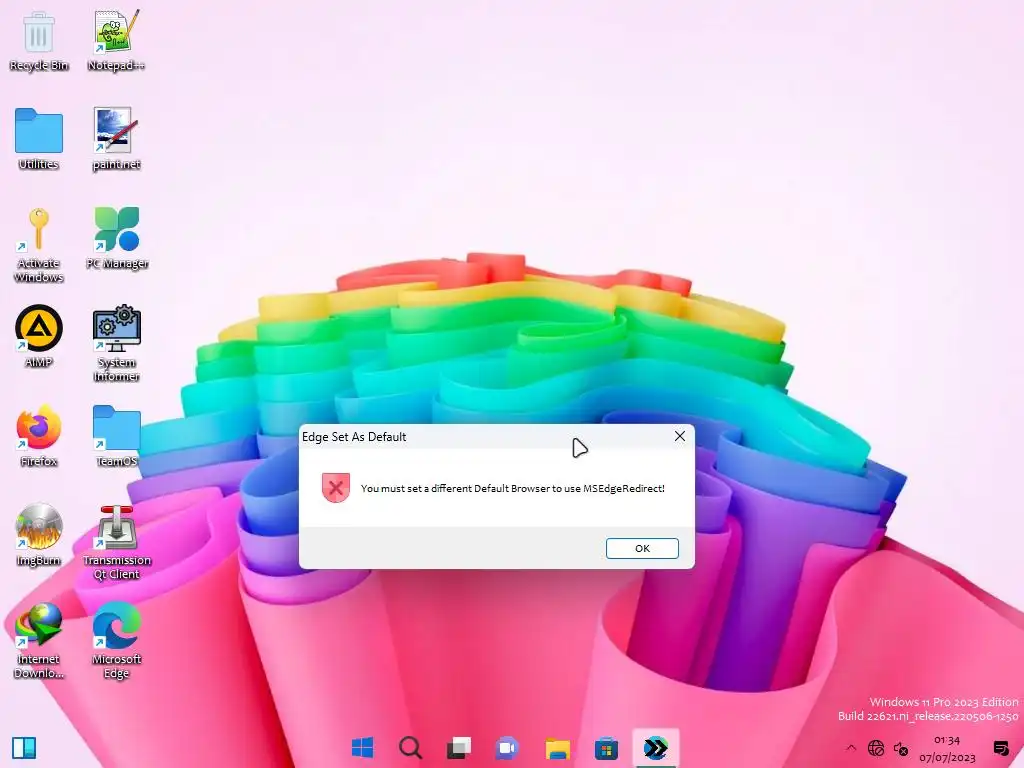Select the Firefox desktop shortcut

click(x=39, y=436)
